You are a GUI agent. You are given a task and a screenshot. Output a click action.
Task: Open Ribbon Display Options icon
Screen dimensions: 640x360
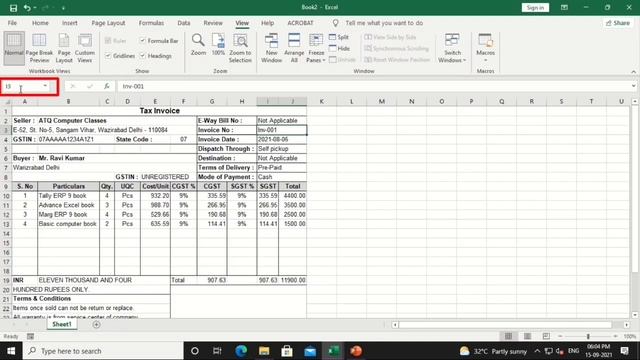click(x=564, y=8)
